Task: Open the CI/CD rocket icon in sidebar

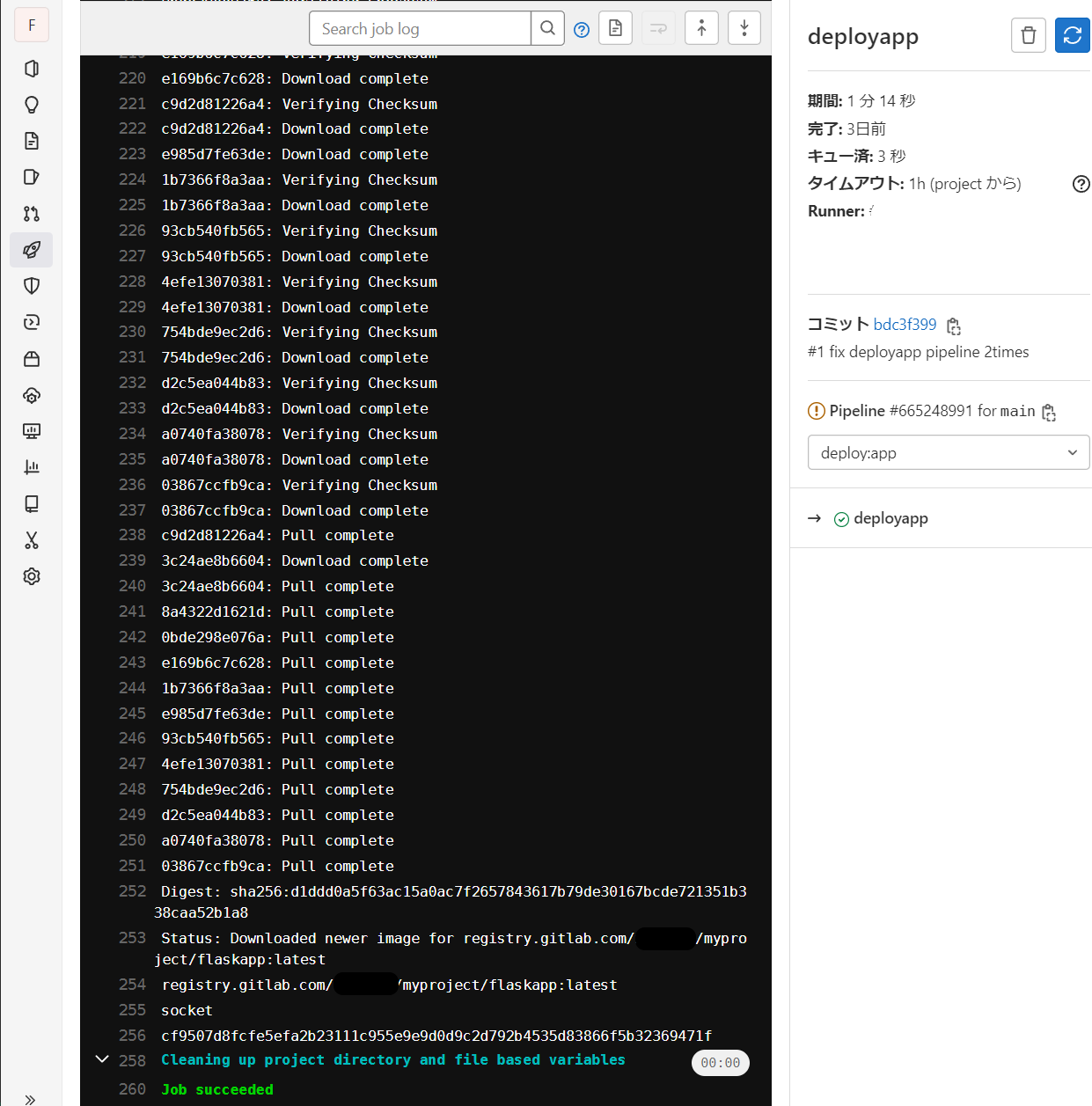Action: (32, 250)
